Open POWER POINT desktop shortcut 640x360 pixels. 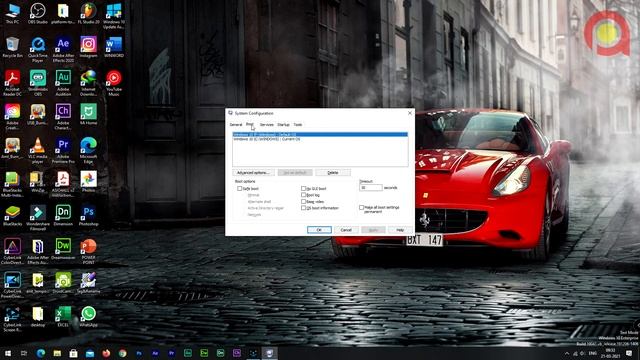[88, 251]
